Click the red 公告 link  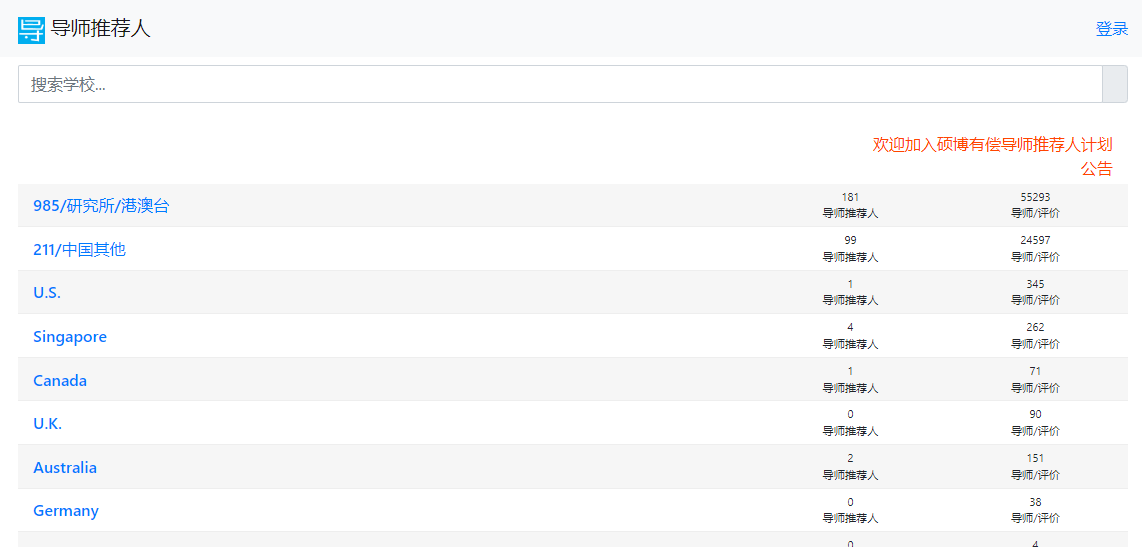pyautogui.click(x=1096, y=169)
